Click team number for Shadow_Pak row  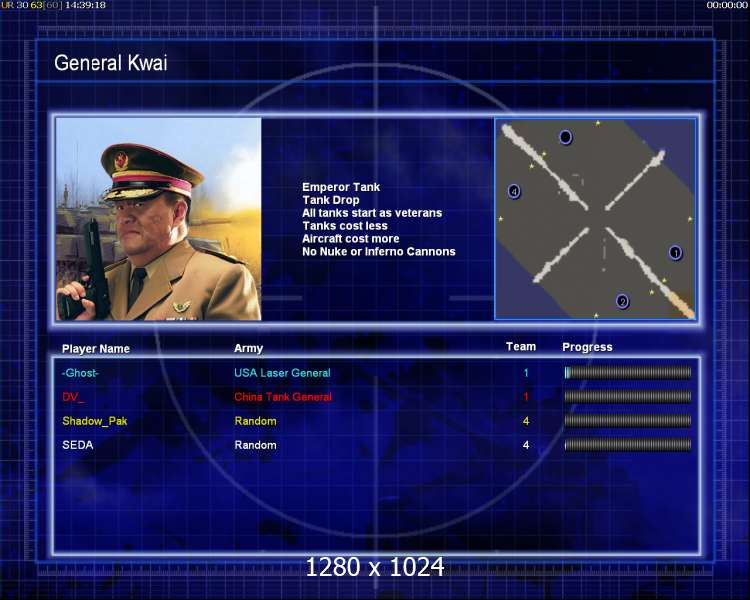[526, 421]
